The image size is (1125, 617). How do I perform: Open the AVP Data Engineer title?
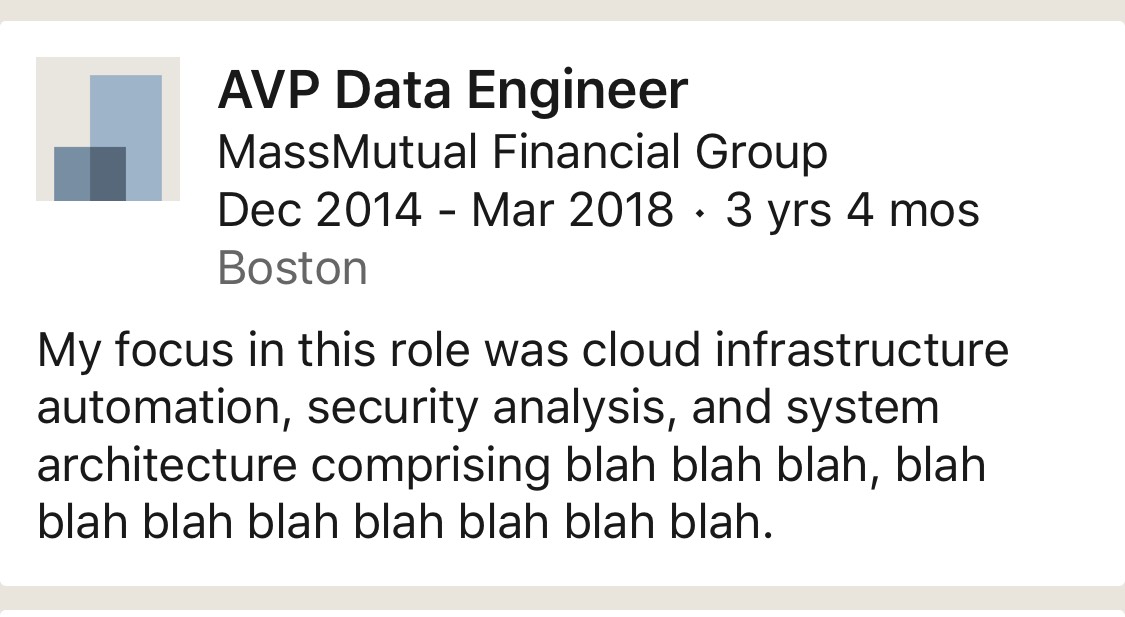(x=453, y=90)
